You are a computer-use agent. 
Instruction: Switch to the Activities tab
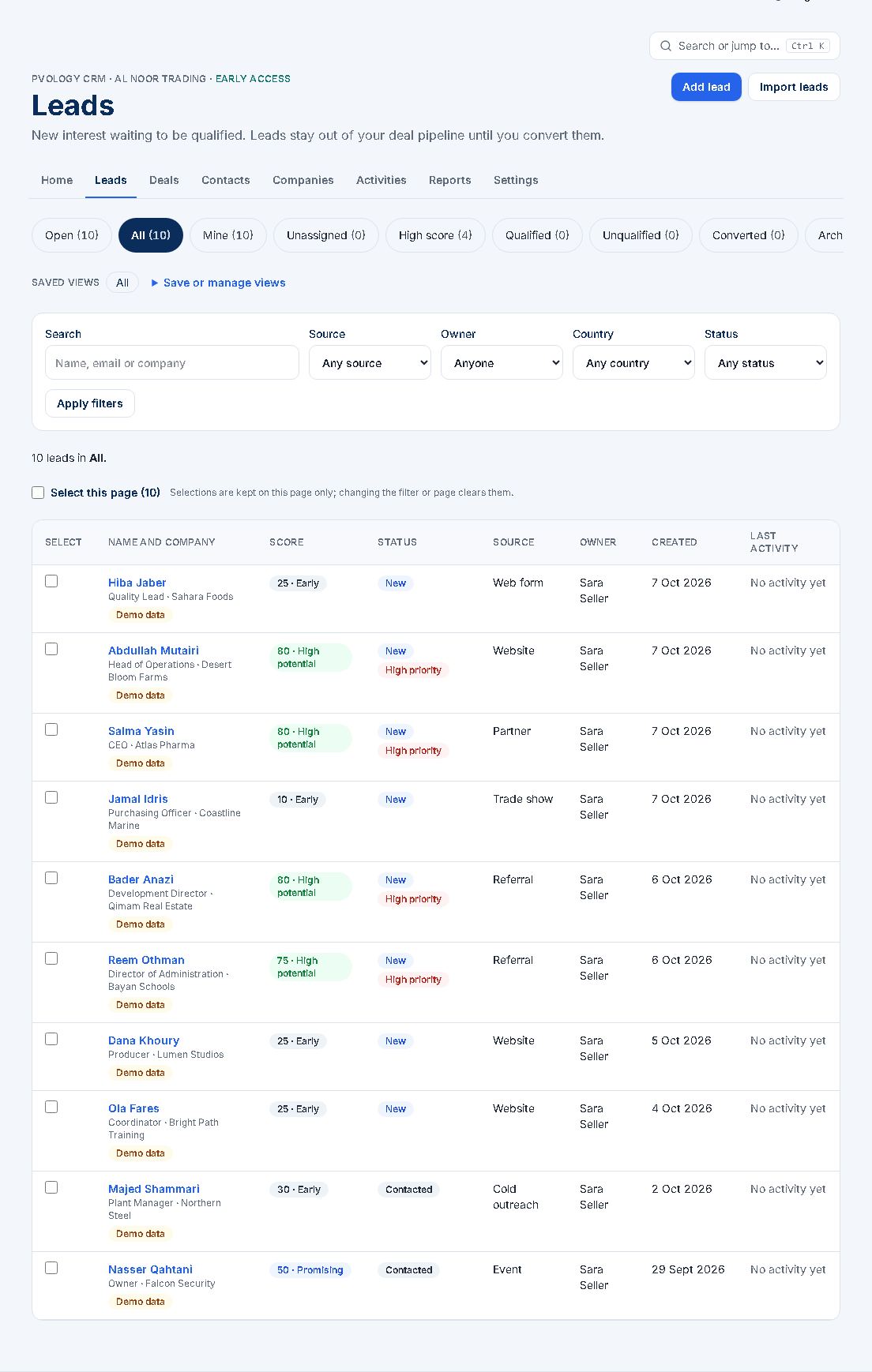click(x=381, y=180)
